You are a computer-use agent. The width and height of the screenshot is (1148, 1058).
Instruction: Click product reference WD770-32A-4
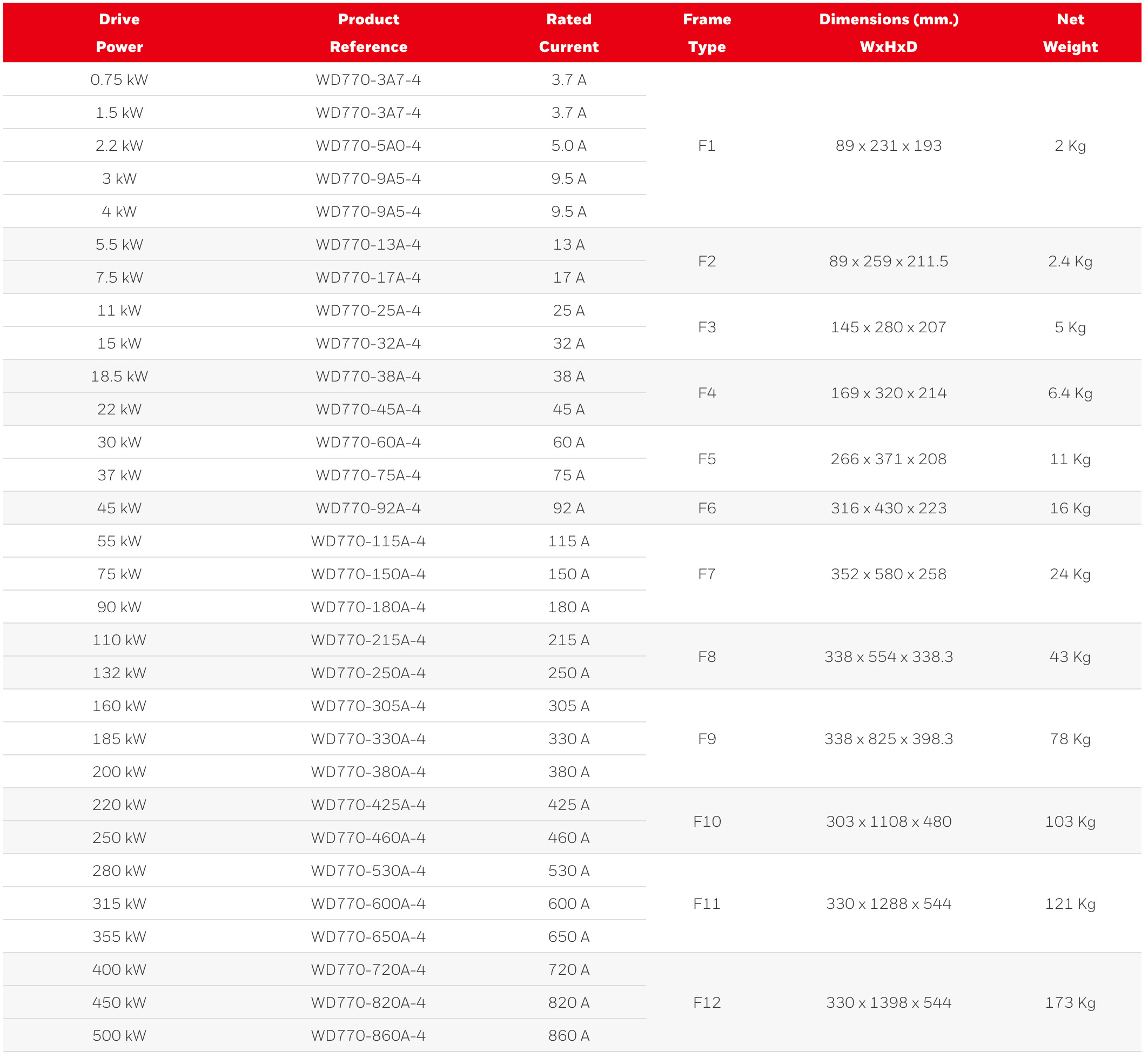(x=368, y=344)
